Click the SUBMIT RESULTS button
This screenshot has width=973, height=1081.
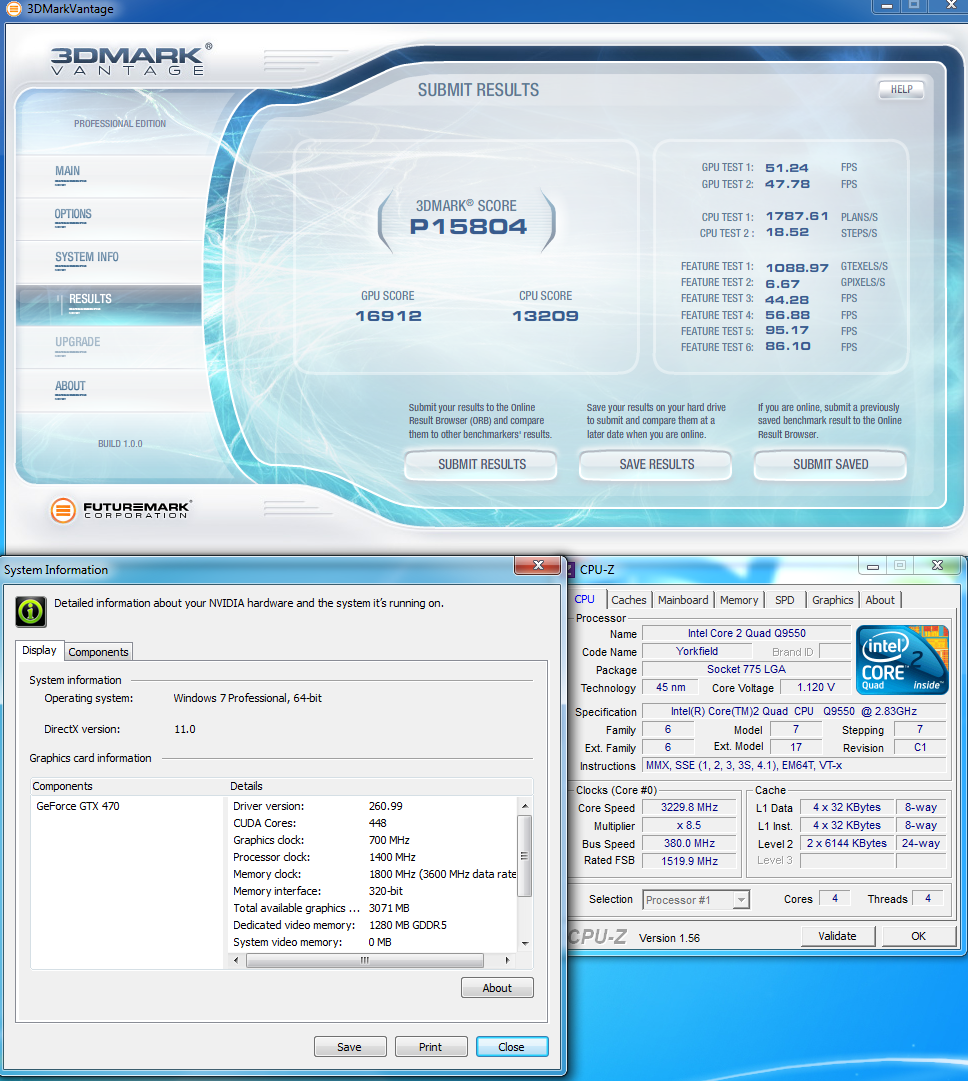481,465
